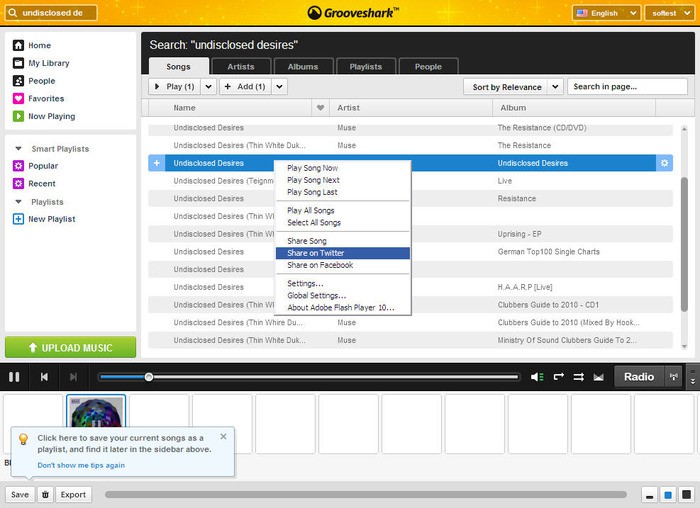Viewport: 700px width, 508px height.
Task: Delete the queue with trash icon
Action: pyautogui.click(x=45, y=494)
